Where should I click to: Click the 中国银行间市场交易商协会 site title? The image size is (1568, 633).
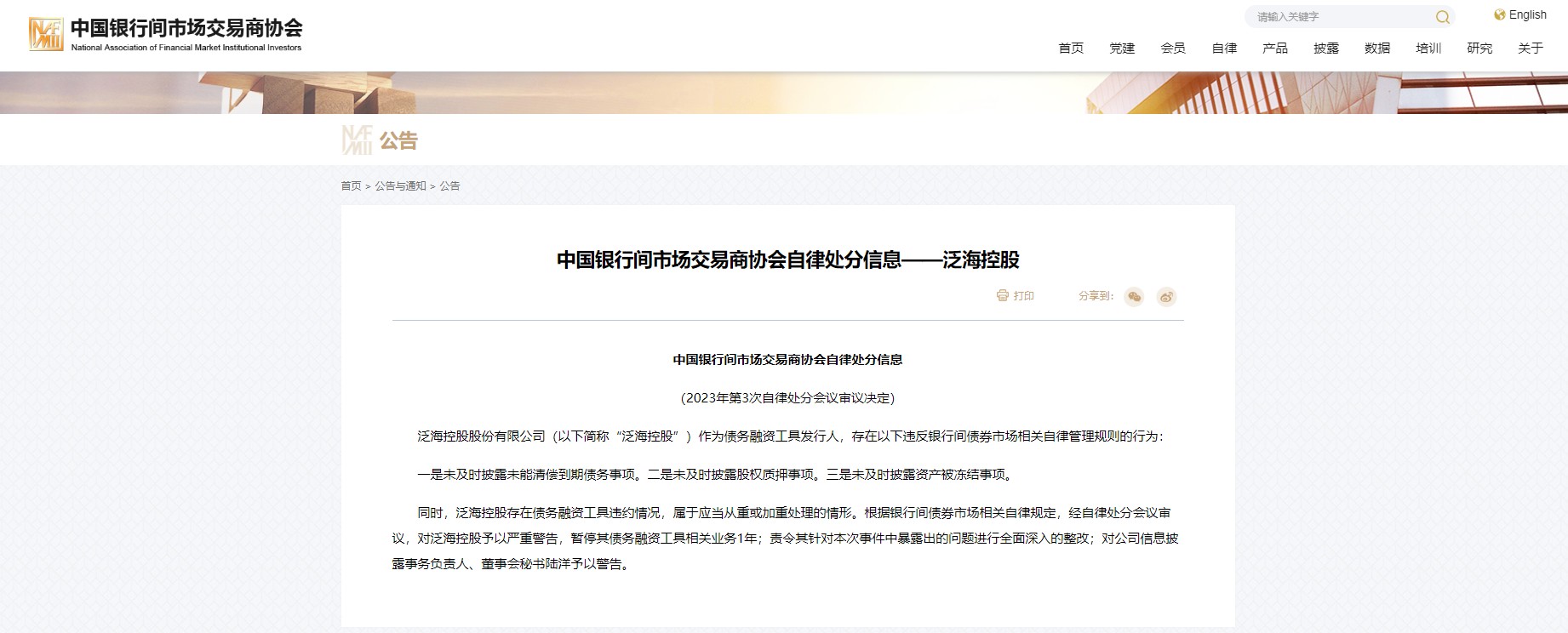pyautogui.click(x=186, y=28)
